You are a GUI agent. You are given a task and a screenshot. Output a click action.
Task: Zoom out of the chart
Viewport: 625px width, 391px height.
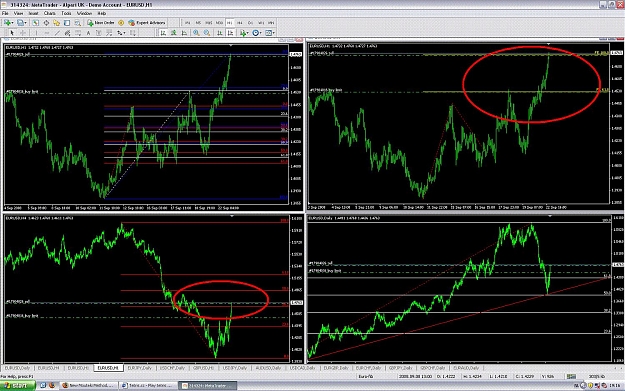[206, 33]
